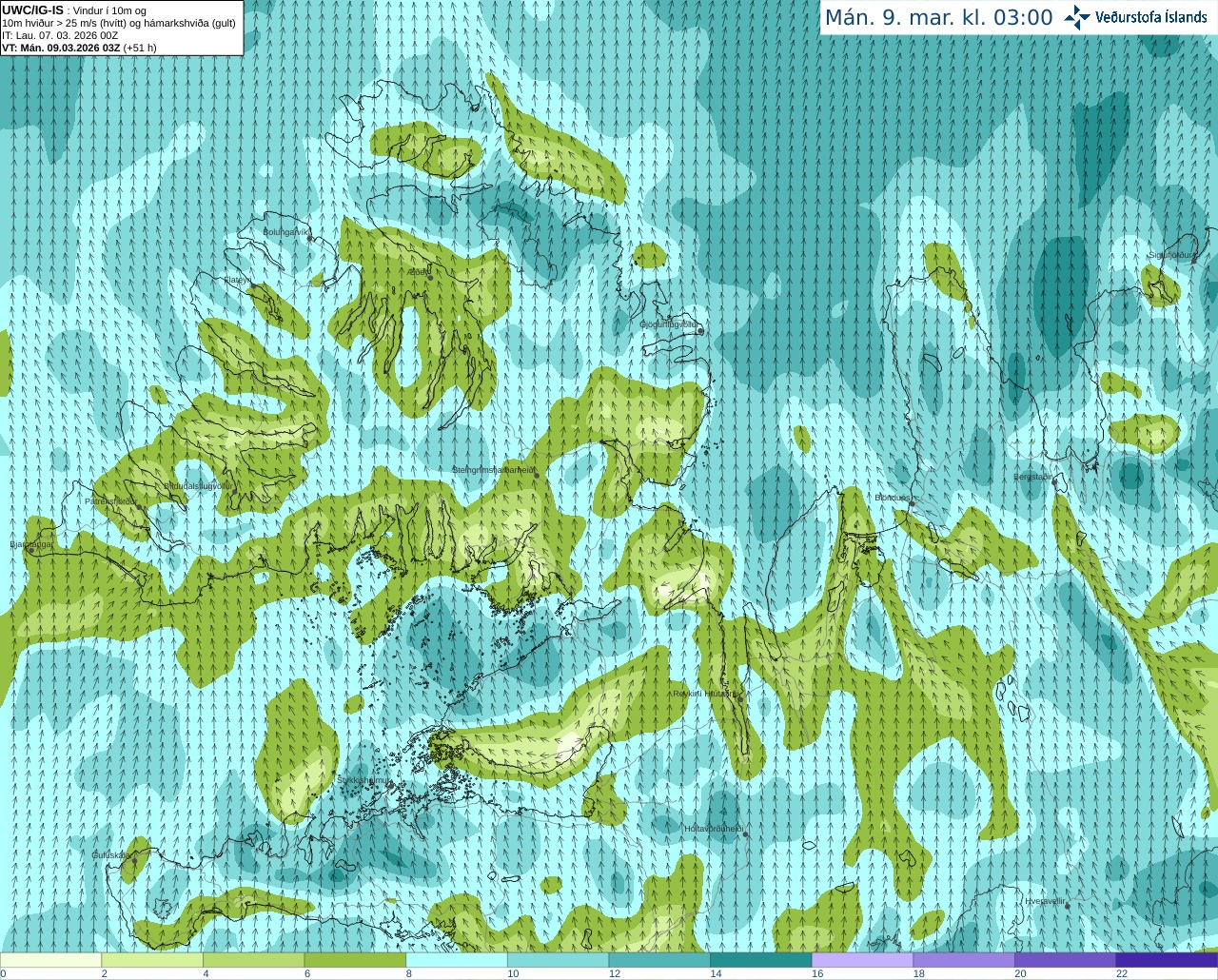
Task: Click the Flateyri station label
Action: tap(236, 280)
